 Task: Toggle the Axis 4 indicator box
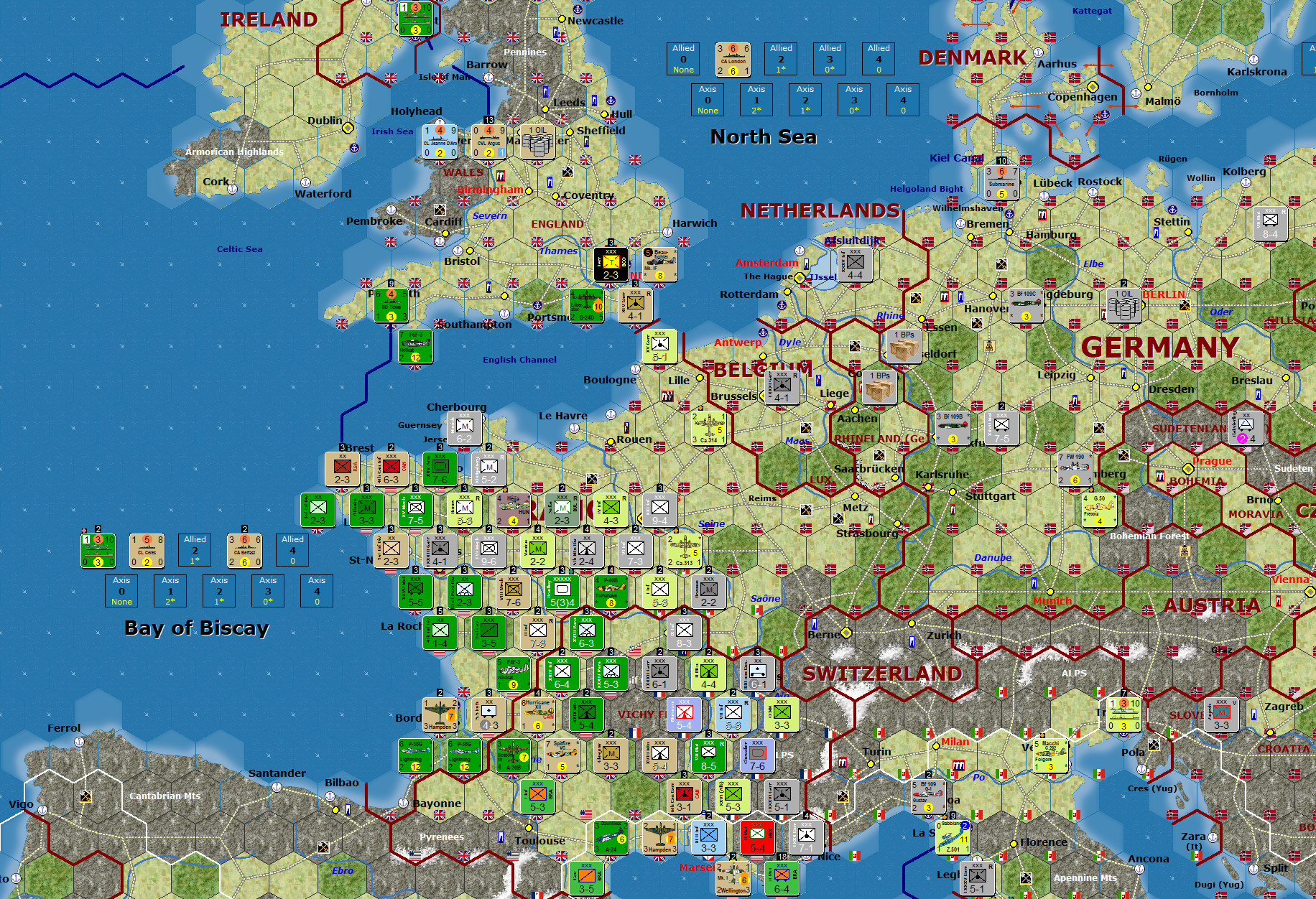click(903, 99)
